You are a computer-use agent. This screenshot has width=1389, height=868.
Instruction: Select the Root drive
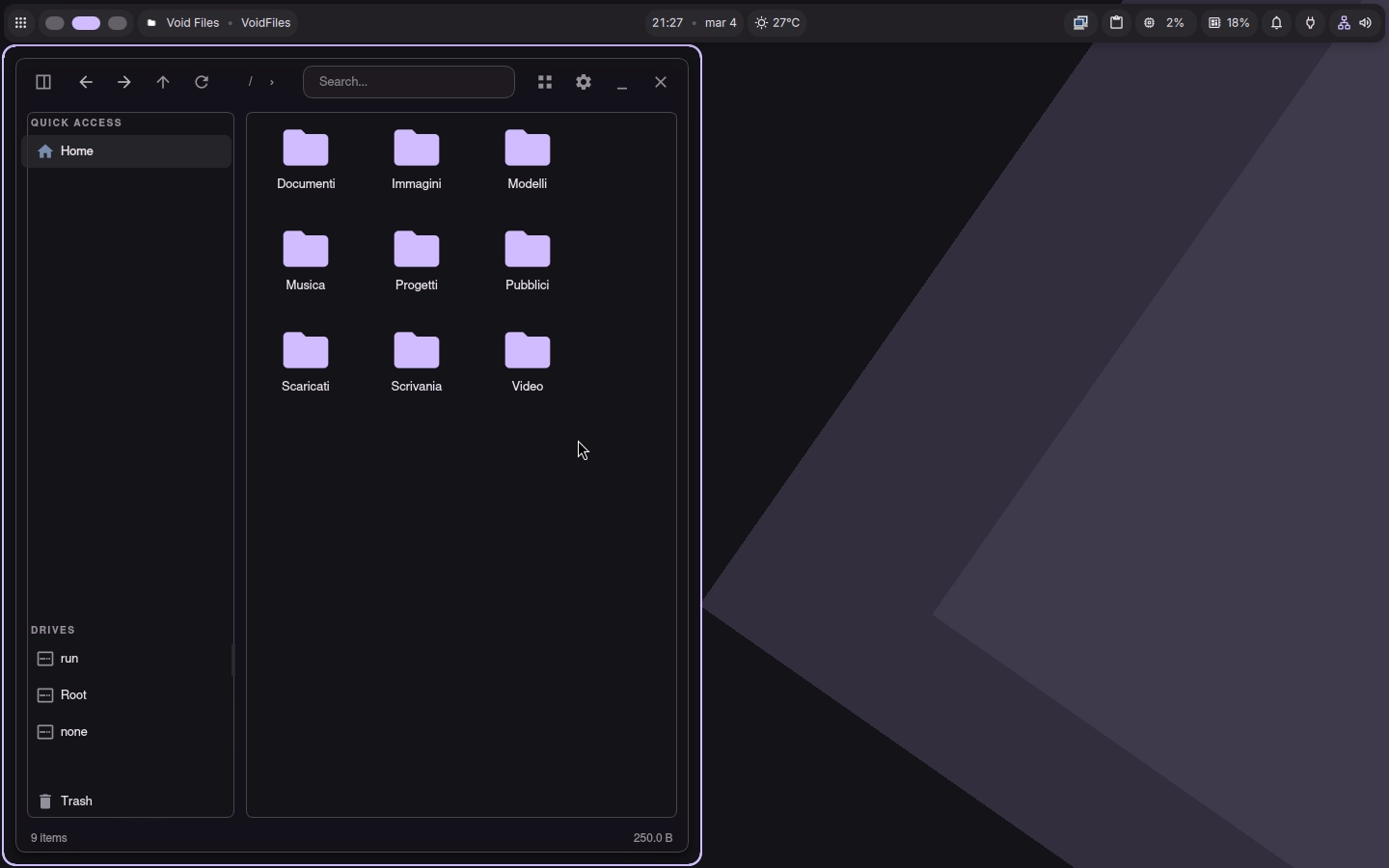click(x=127, y=696)
